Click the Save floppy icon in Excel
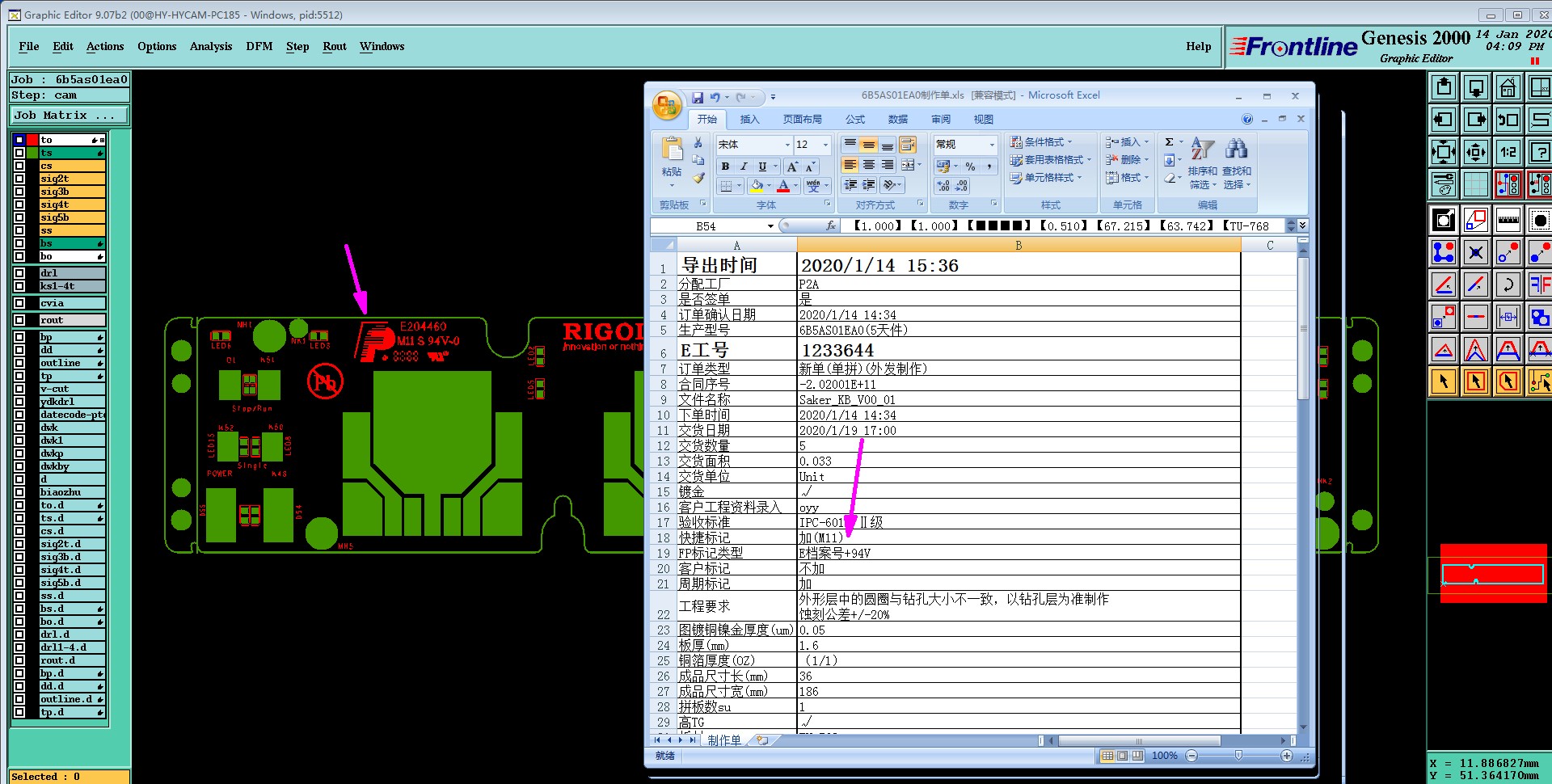The width and height of the screenshot is (1552, 784). (697, 97)
